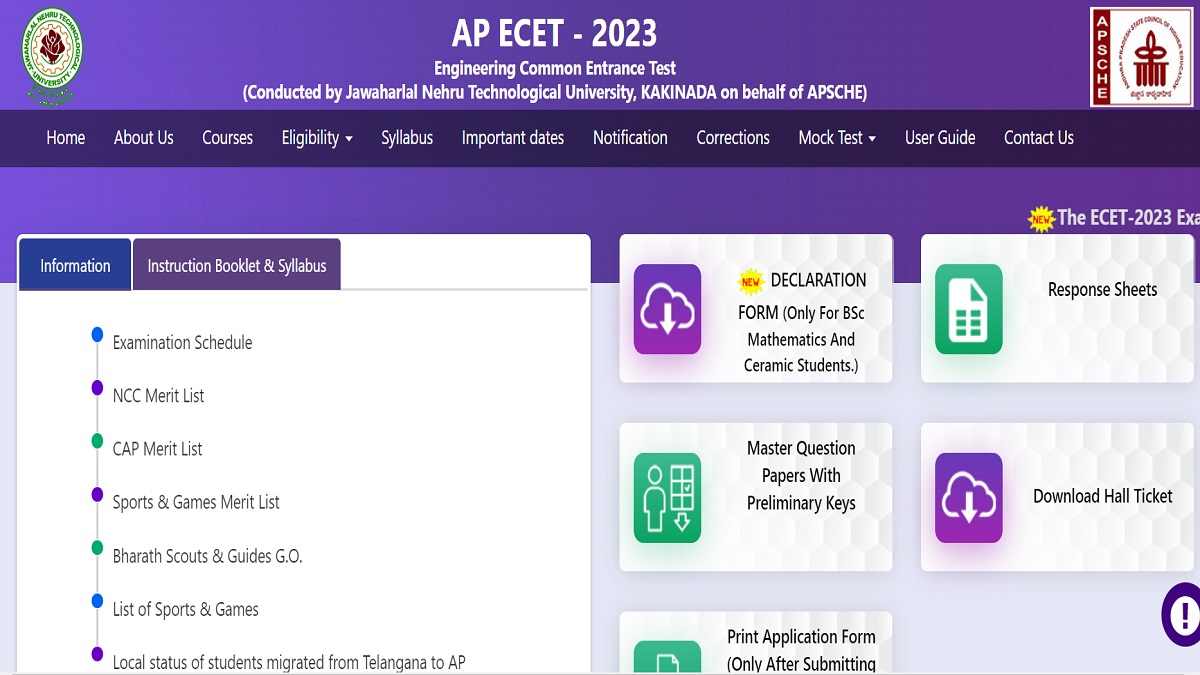The height and width of the screenshot is (675, 1200).
Task: Open the Courses menu item
Action: click(228, 138)
